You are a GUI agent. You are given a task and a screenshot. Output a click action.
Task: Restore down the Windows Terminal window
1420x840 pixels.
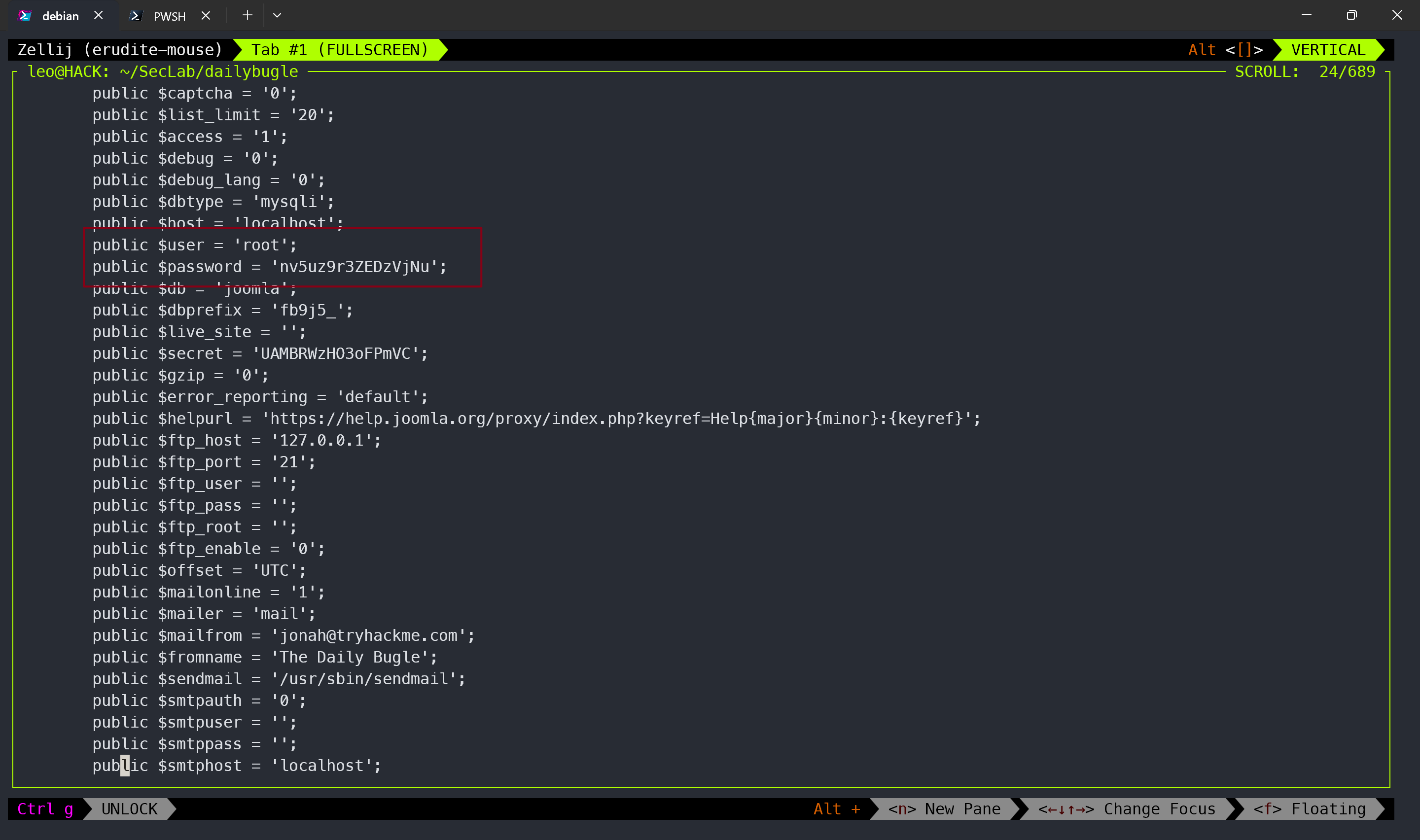pyautogui.click(x=1351, y=15)
